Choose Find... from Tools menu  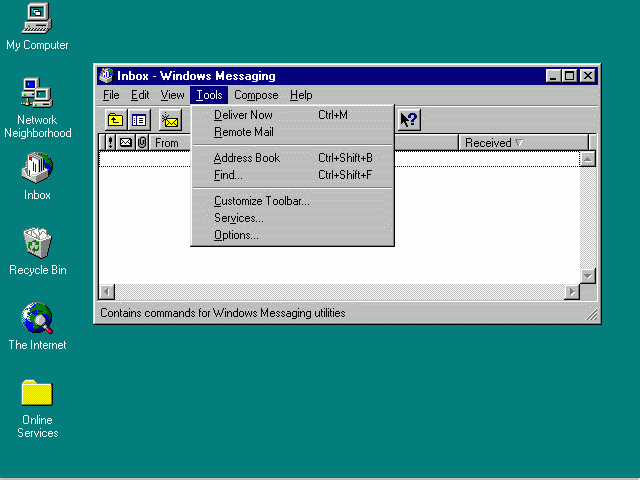pyautogui.click(x=292, y=175)
